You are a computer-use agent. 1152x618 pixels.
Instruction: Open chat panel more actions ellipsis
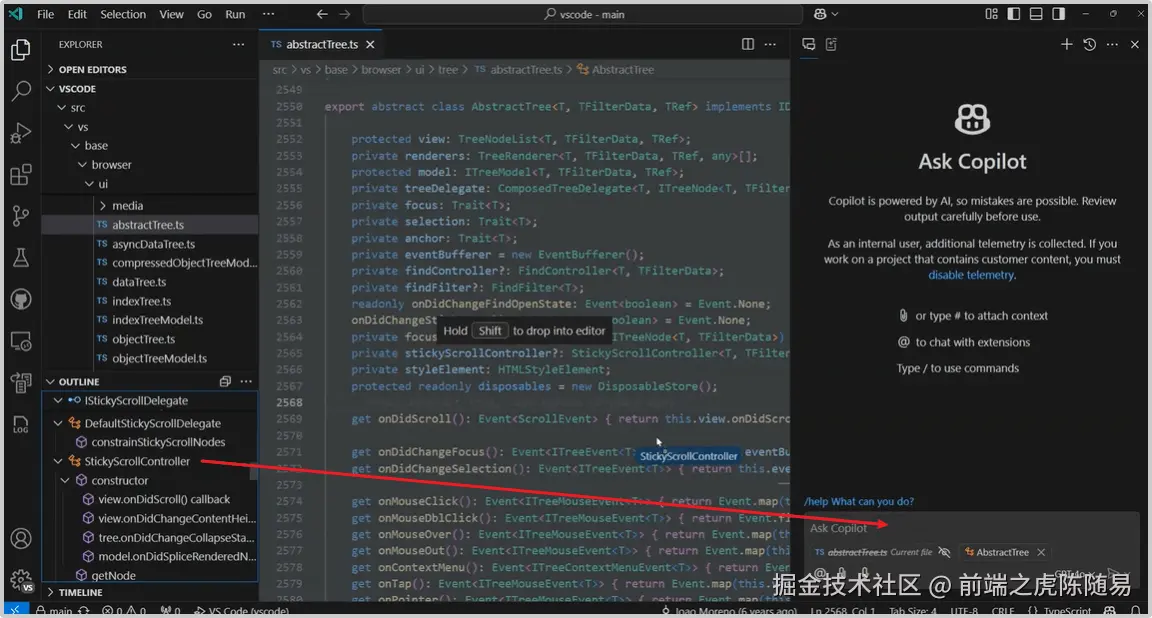tap(1112, 45)
